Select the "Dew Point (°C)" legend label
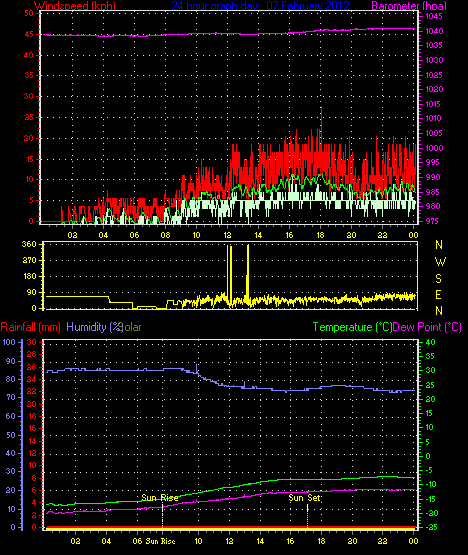Image resolution: width=468 pixels, height=555 pixels. click(x=427, y=327)
